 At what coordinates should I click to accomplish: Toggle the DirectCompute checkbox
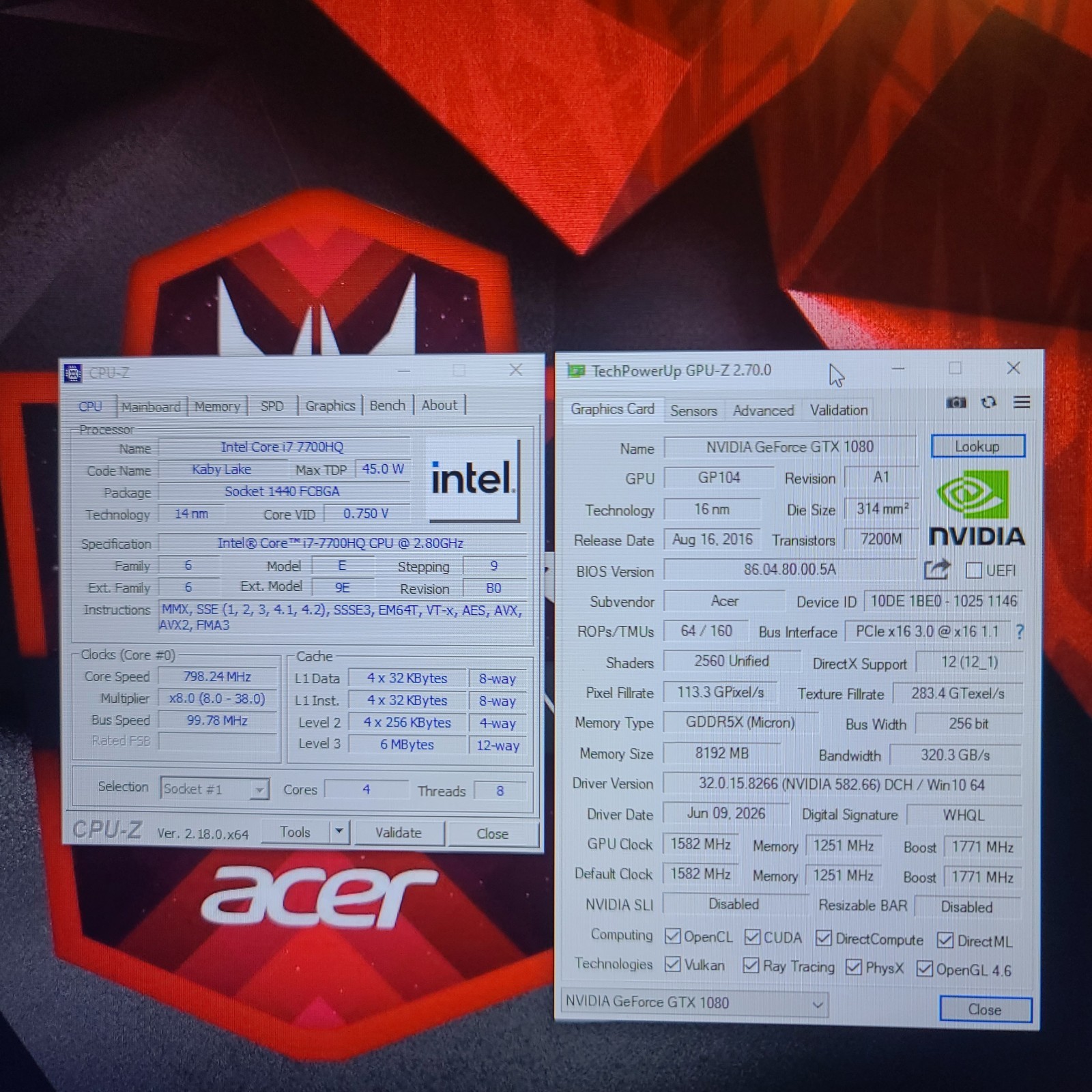click(x=824, y=938)
